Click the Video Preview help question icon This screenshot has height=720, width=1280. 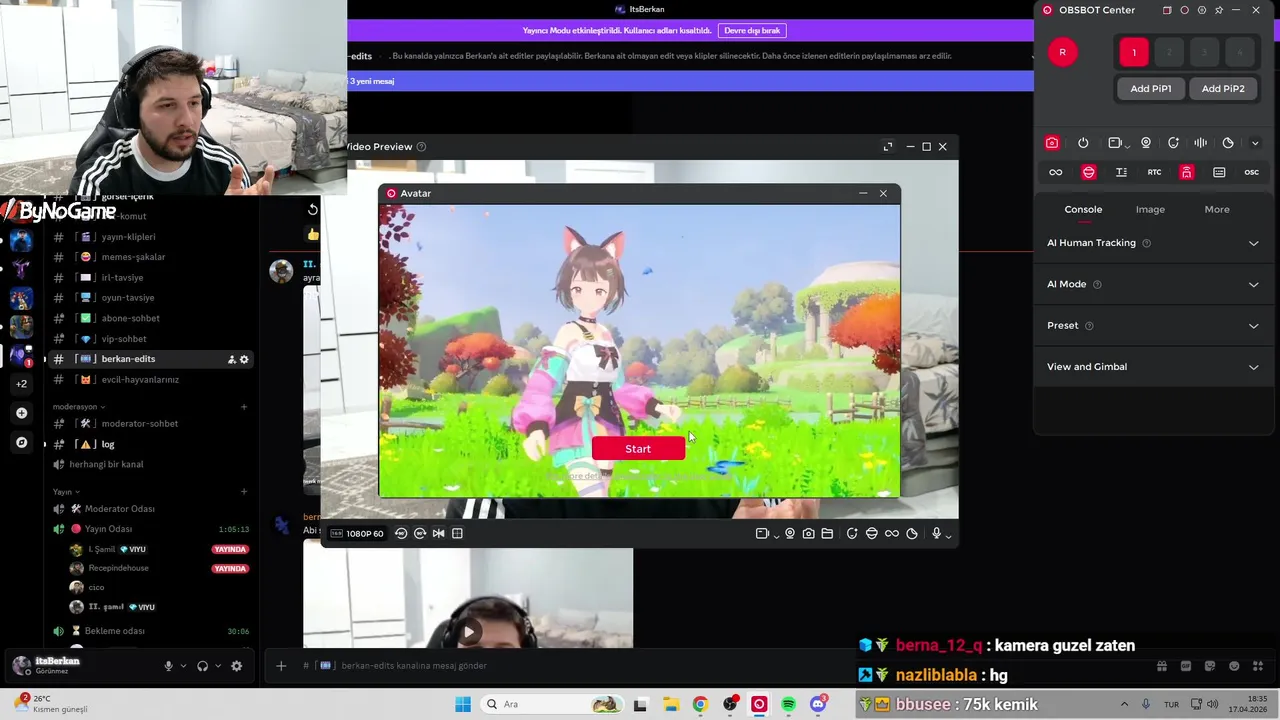click(x=421, y=147)
